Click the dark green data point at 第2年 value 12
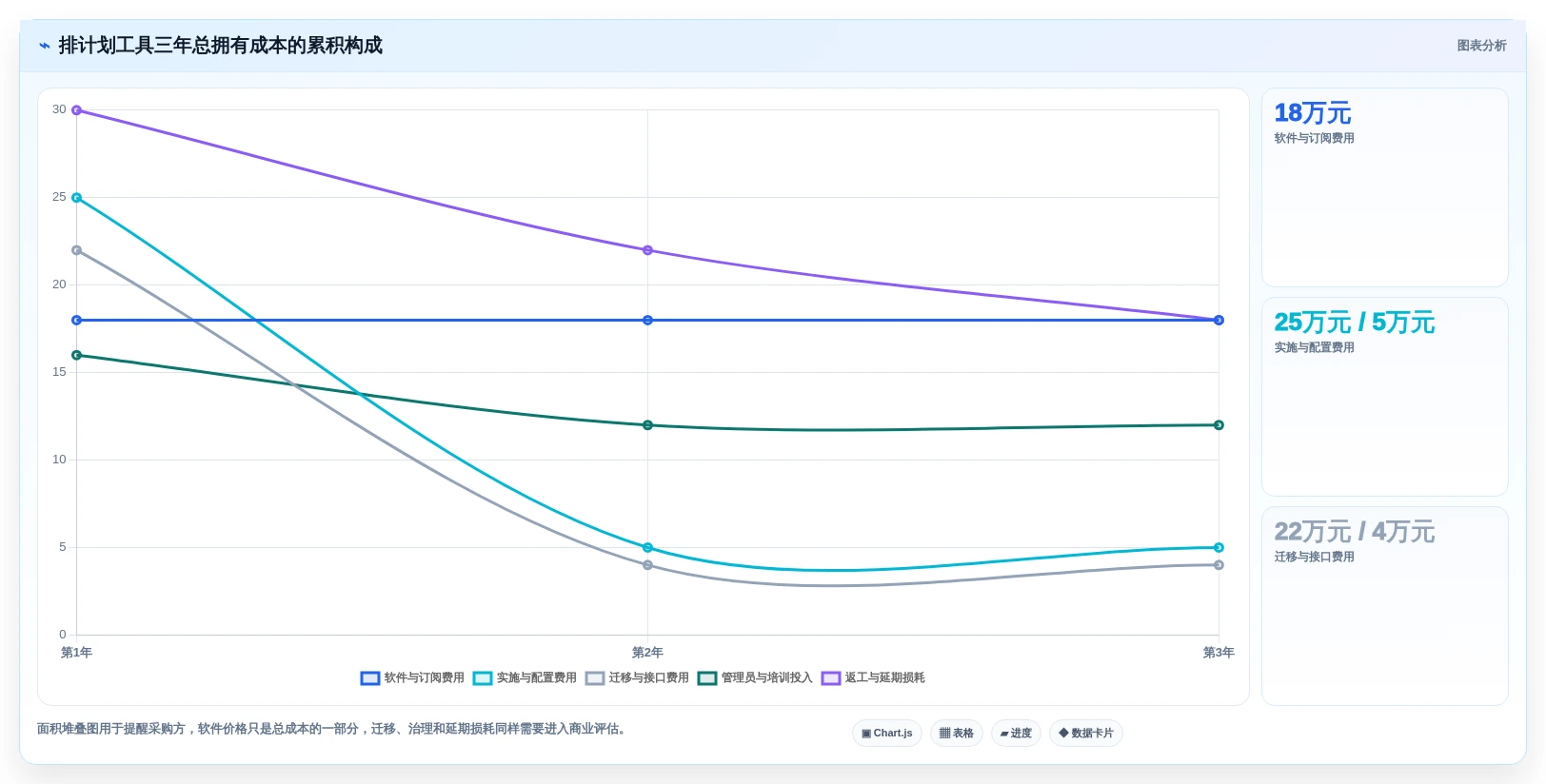 pyautogui.click(x=647, y=425)
